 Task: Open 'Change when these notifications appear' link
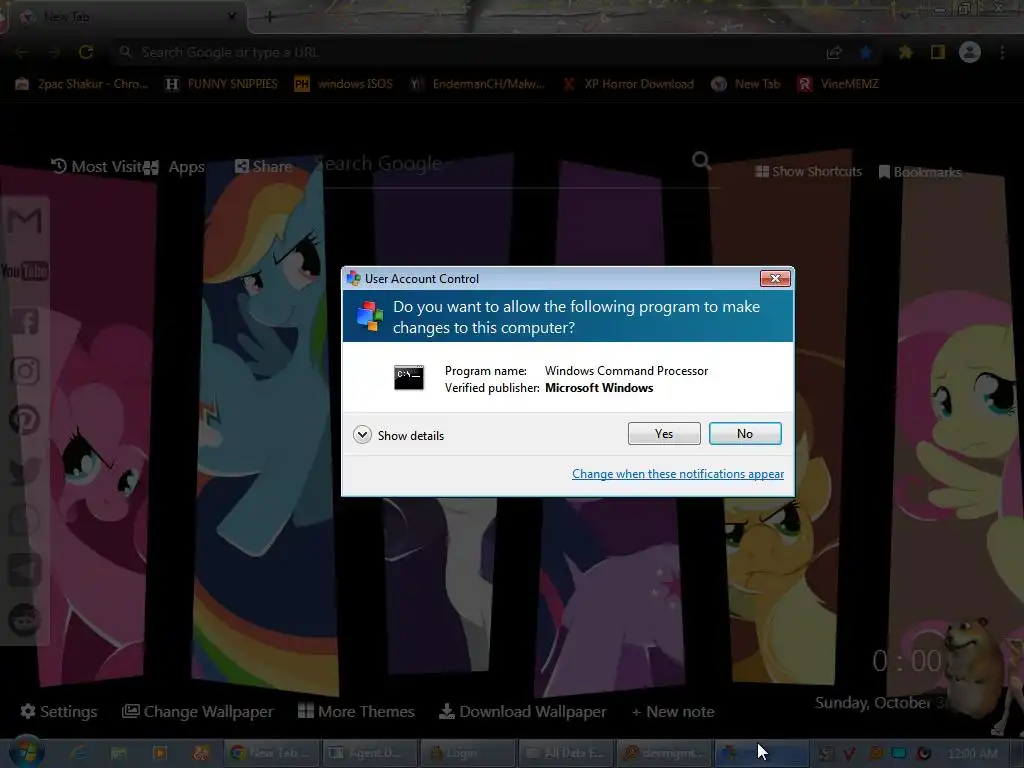click(x=678, y=474)
